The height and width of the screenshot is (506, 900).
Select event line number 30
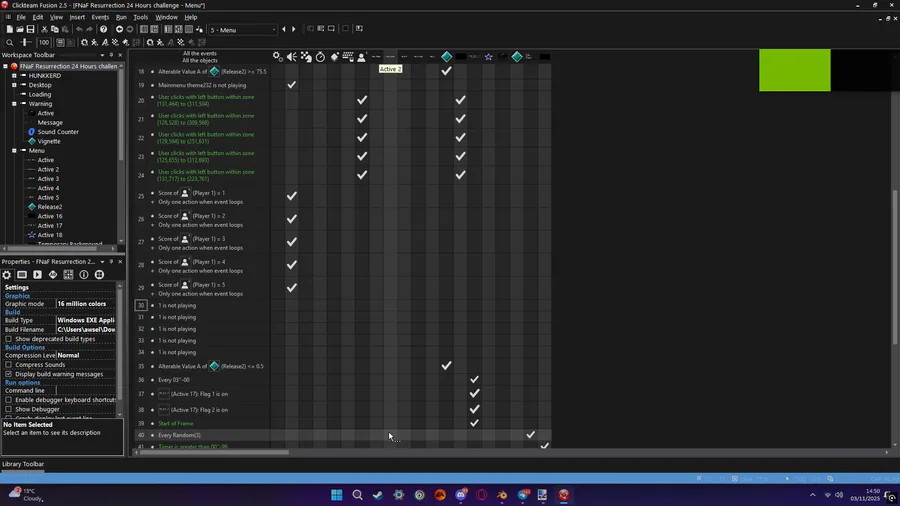(141, 305)
